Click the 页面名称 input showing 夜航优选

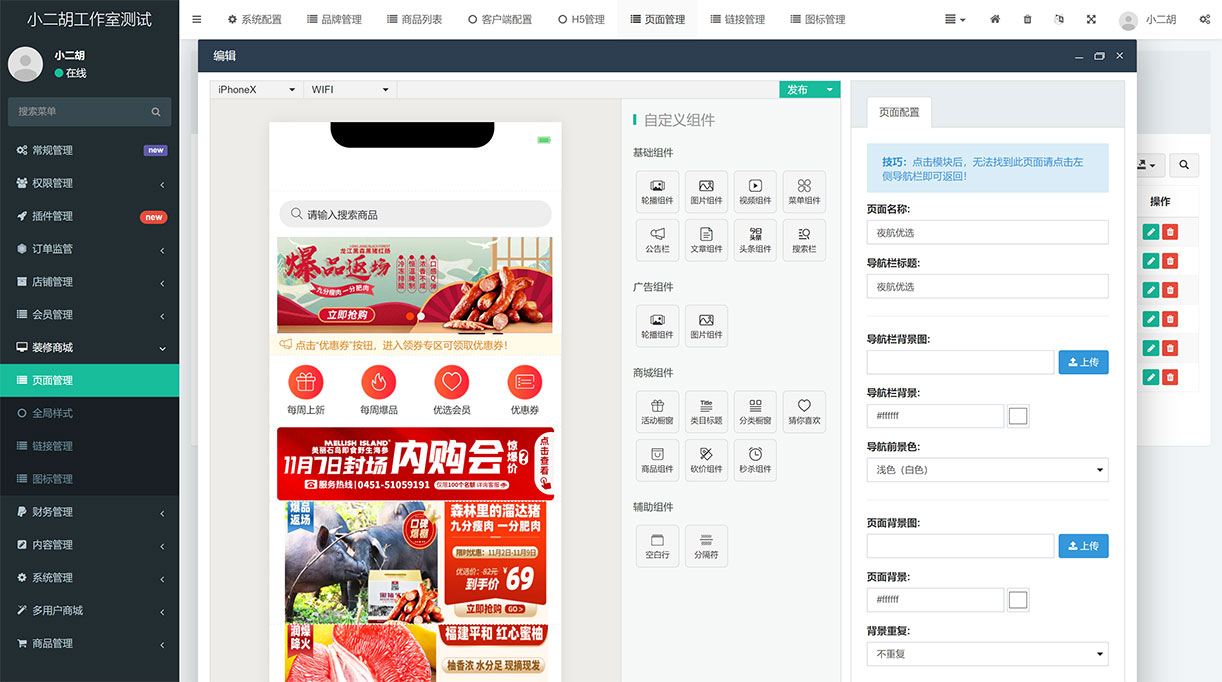[x=987, y=232]
